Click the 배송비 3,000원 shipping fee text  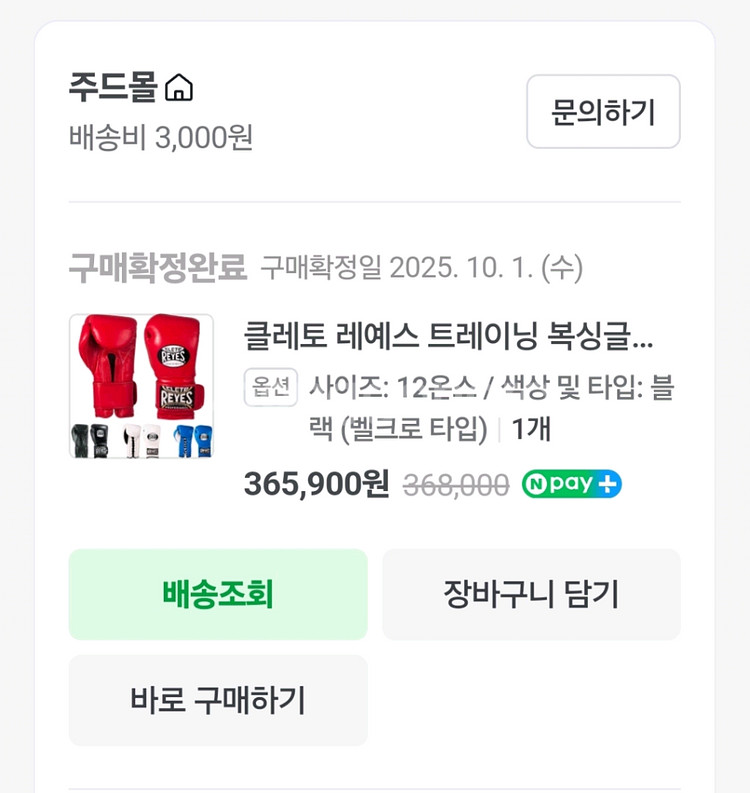pos(160,137)
